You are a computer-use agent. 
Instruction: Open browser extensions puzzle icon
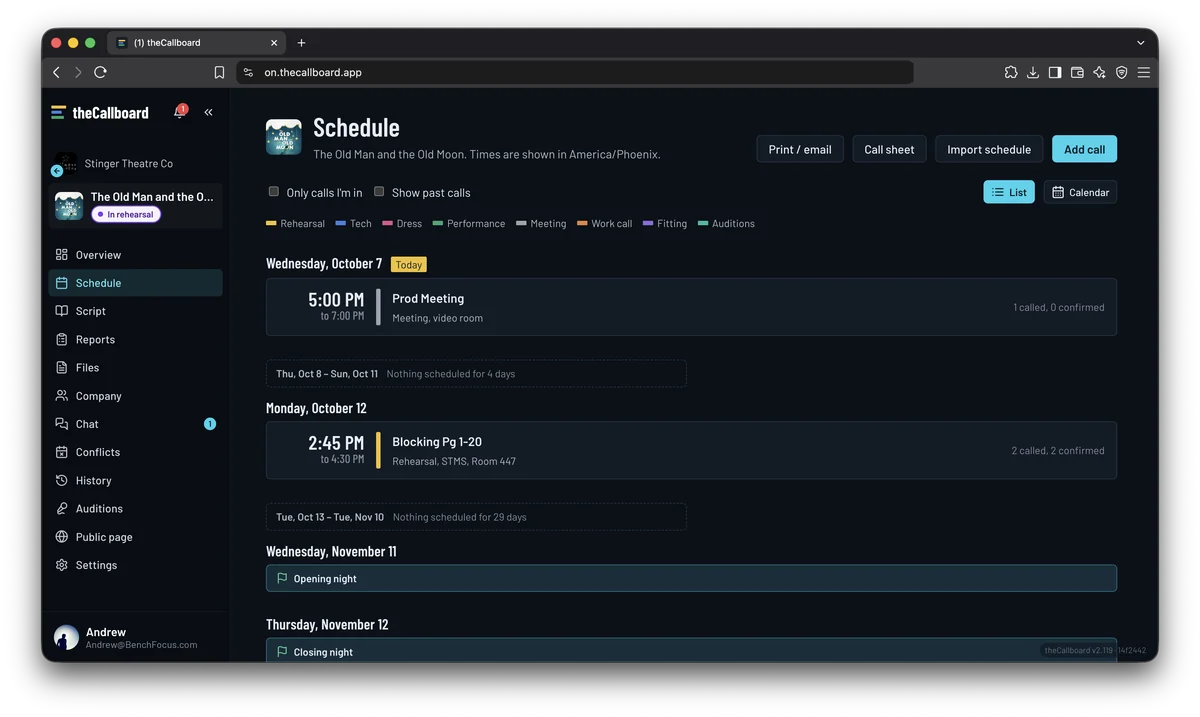coord(1011,72)
